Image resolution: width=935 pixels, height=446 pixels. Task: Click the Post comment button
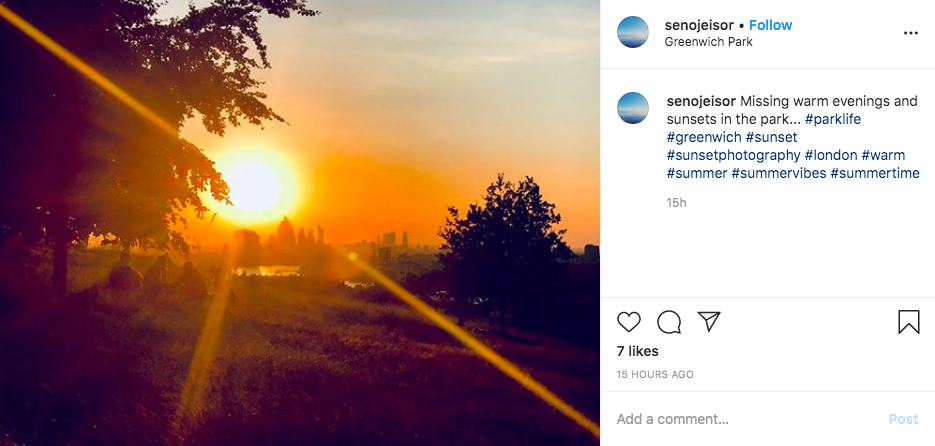click(x=903, y=419)
